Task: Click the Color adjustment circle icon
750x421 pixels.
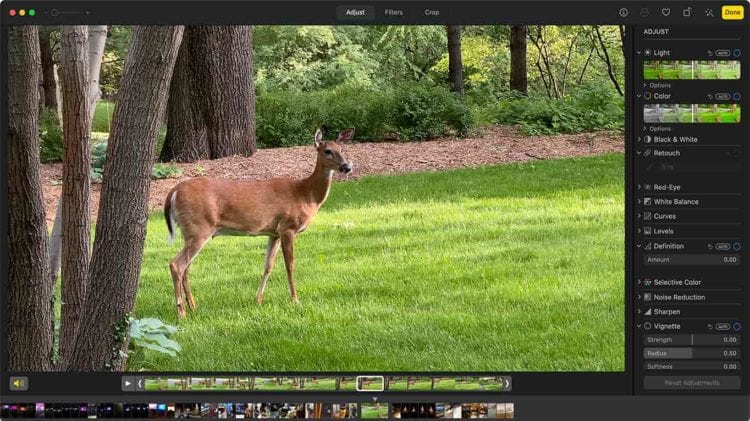Action: click(x=647, y=96)
